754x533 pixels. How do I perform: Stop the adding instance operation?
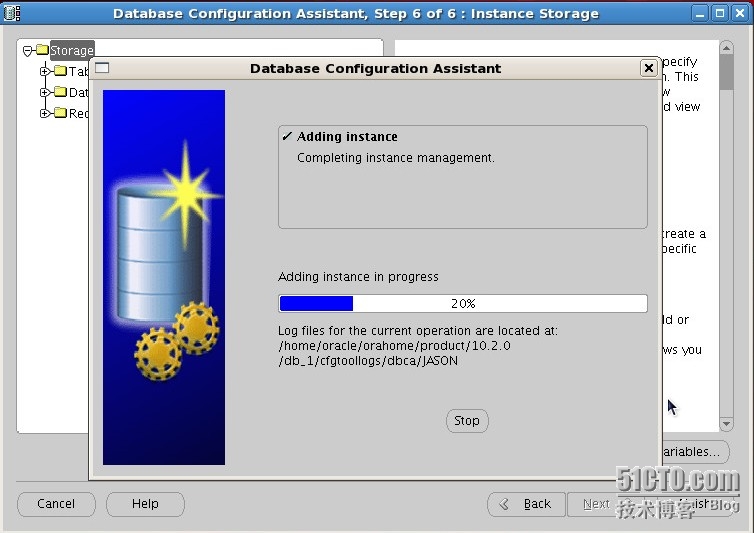click(x=467, y=421)
